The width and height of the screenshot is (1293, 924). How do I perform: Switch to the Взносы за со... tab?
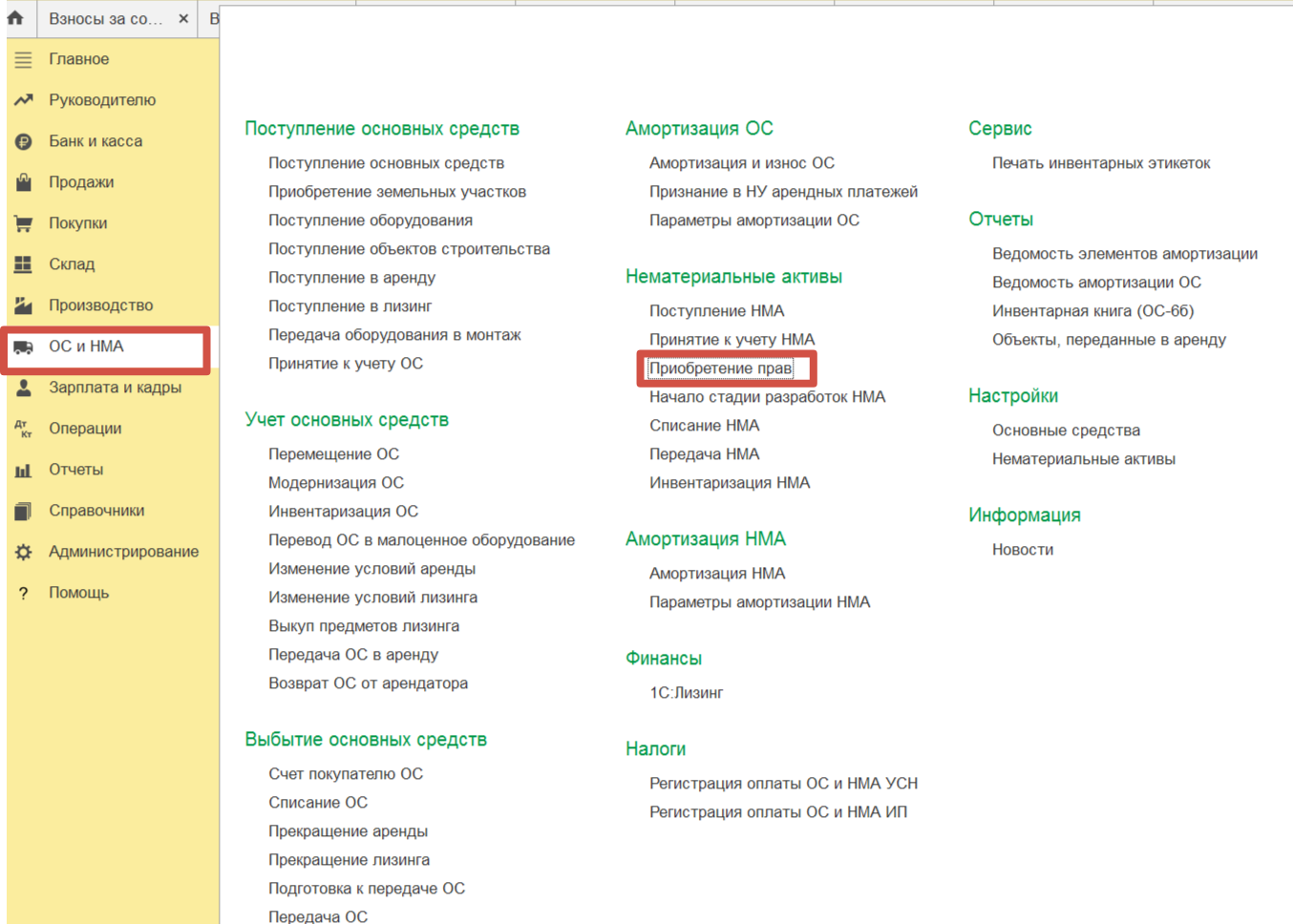click(x=106, y=19)
